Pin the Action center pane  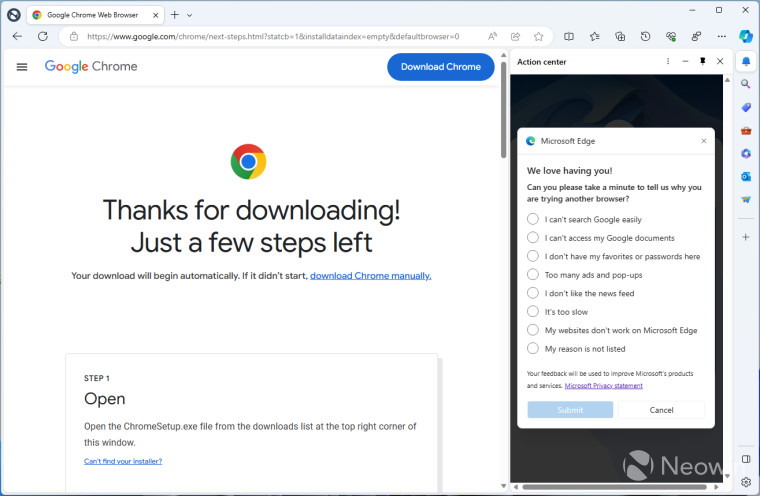pyautogui.click(x=702, y=61)
